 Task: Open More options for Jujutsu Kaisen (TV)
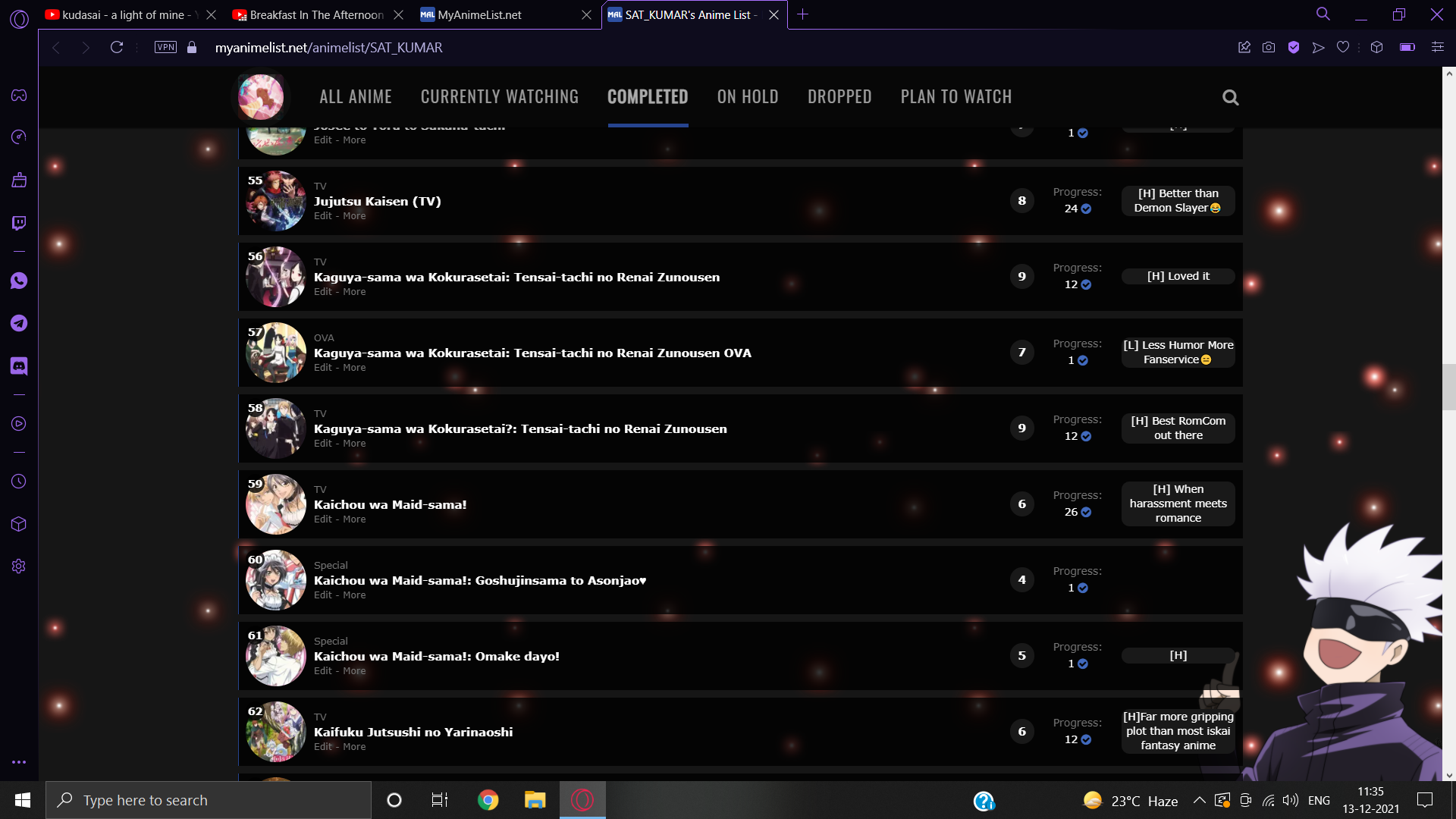(x=354, y=216)
